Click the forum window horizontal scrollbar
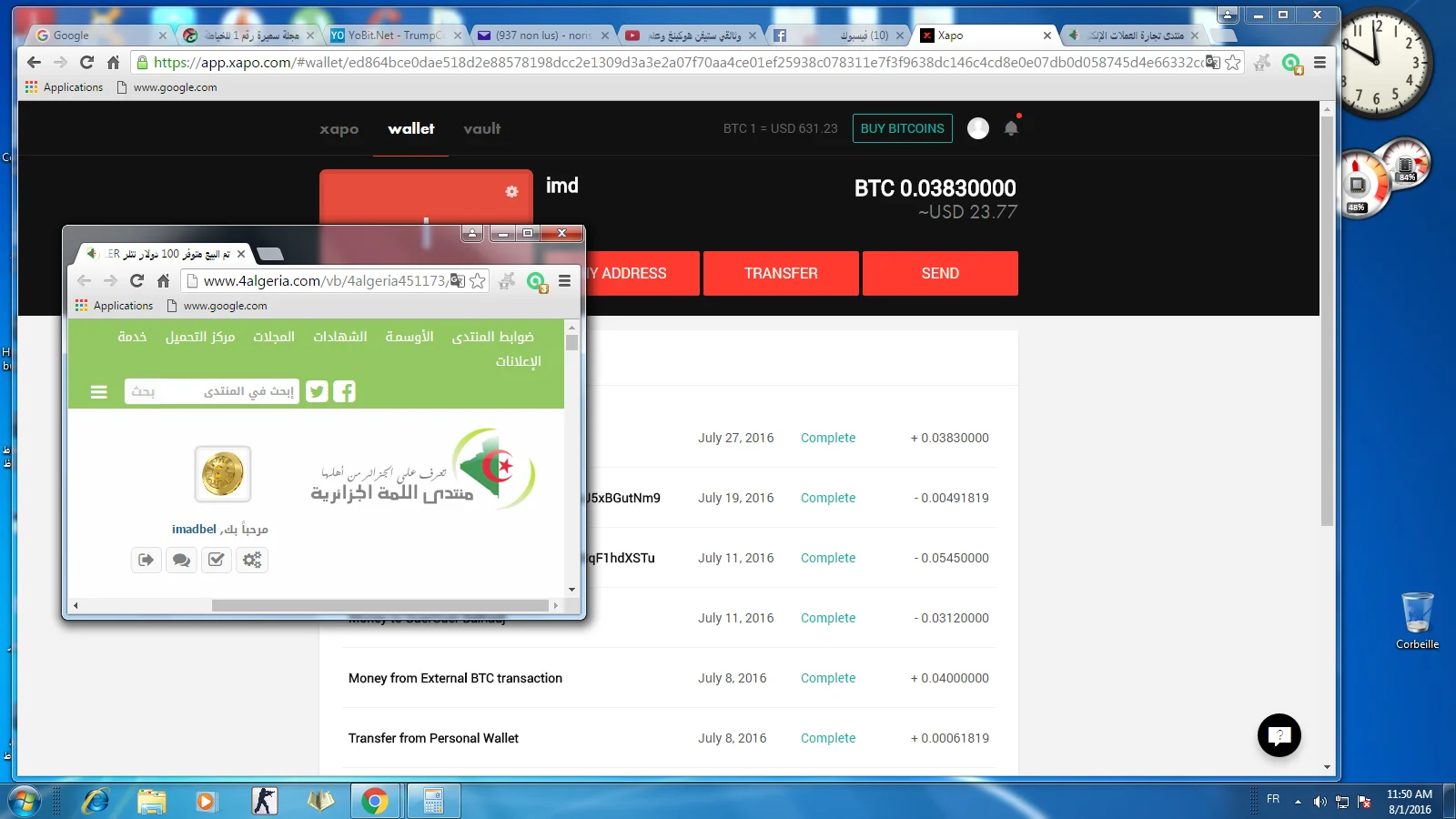This screenshot has height=819, width=1456. coord(380,605)
